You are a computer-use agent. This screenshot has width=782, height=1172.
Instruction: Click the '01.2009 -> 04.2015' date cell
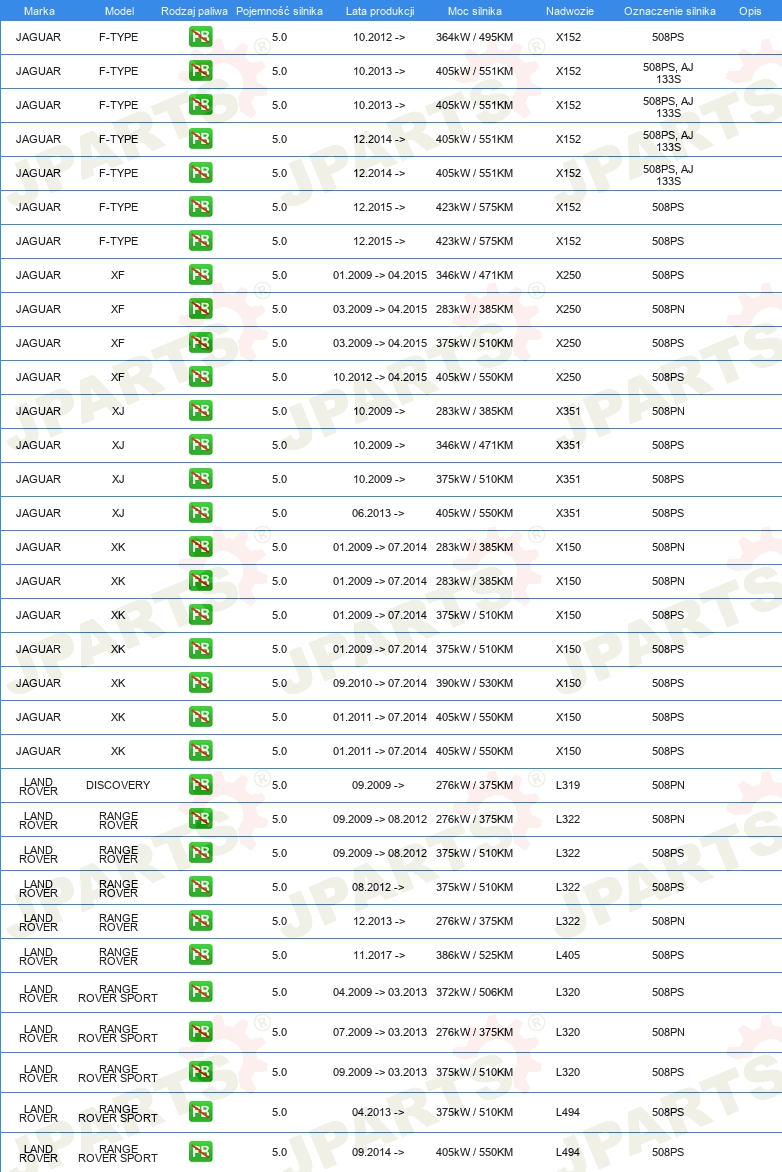click(x=380, y=275)
